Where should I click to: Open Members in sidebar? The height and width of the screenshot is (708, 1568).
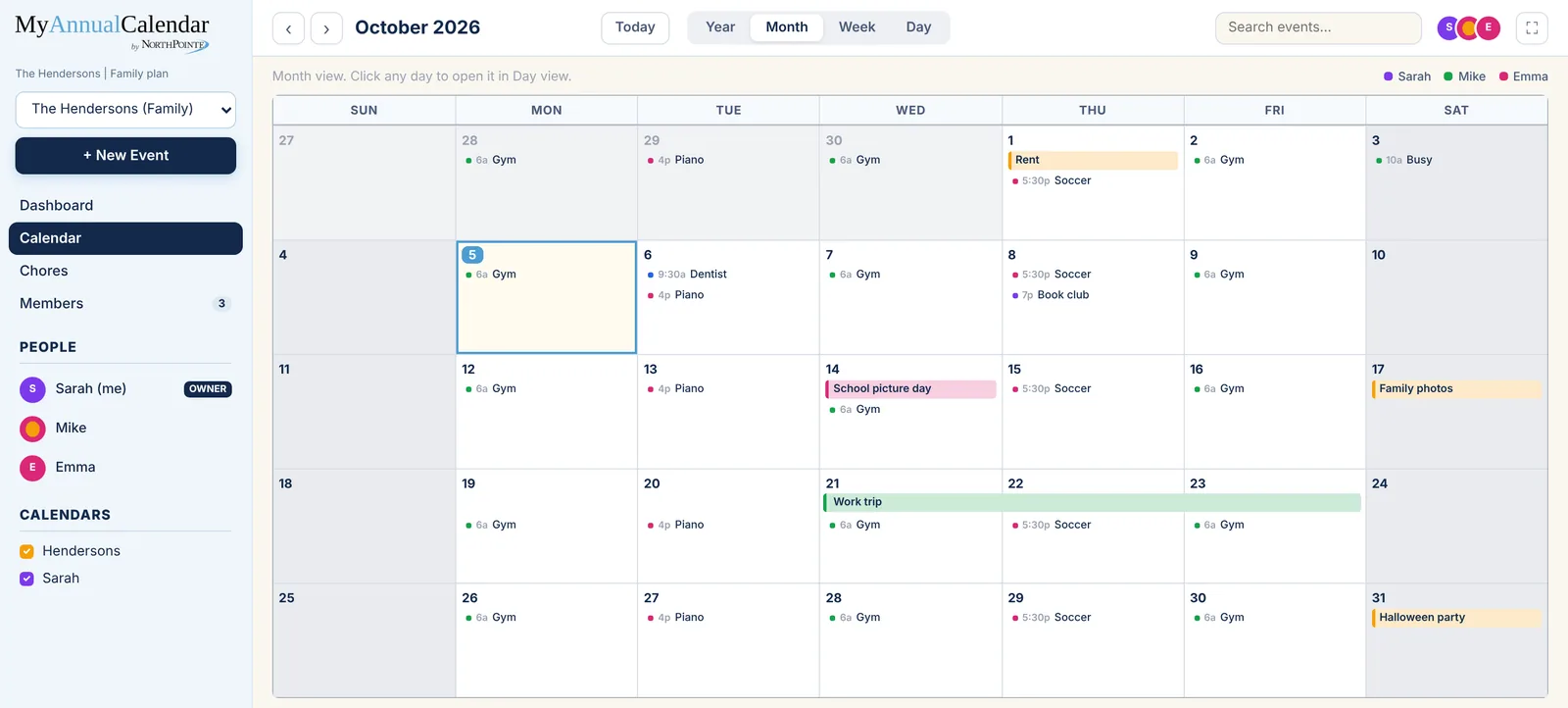[125, 304]
